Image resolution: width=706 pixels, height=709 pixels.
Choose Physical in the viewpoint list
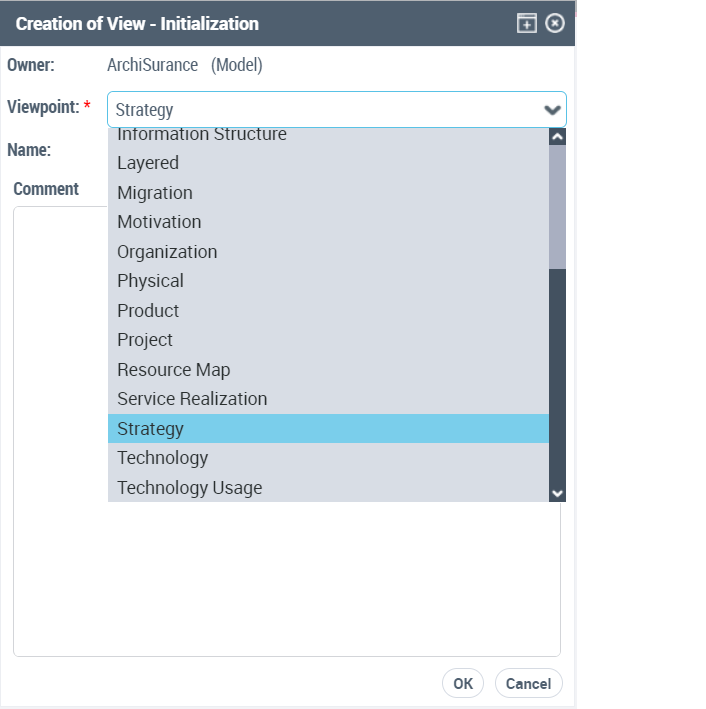[150, 281]
